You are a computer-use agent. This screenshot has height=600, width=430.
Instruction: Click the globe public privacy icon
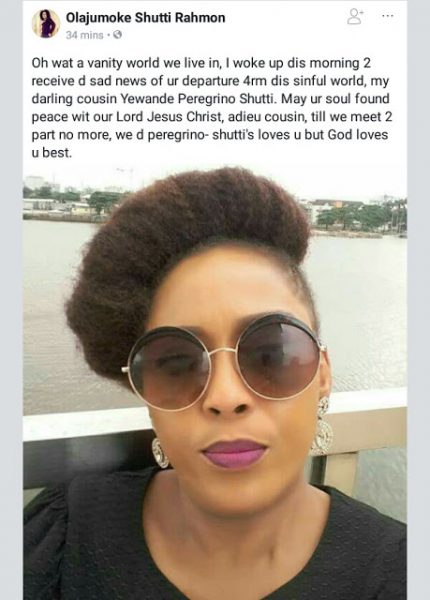pyautogui.click(x=117, y=35)
